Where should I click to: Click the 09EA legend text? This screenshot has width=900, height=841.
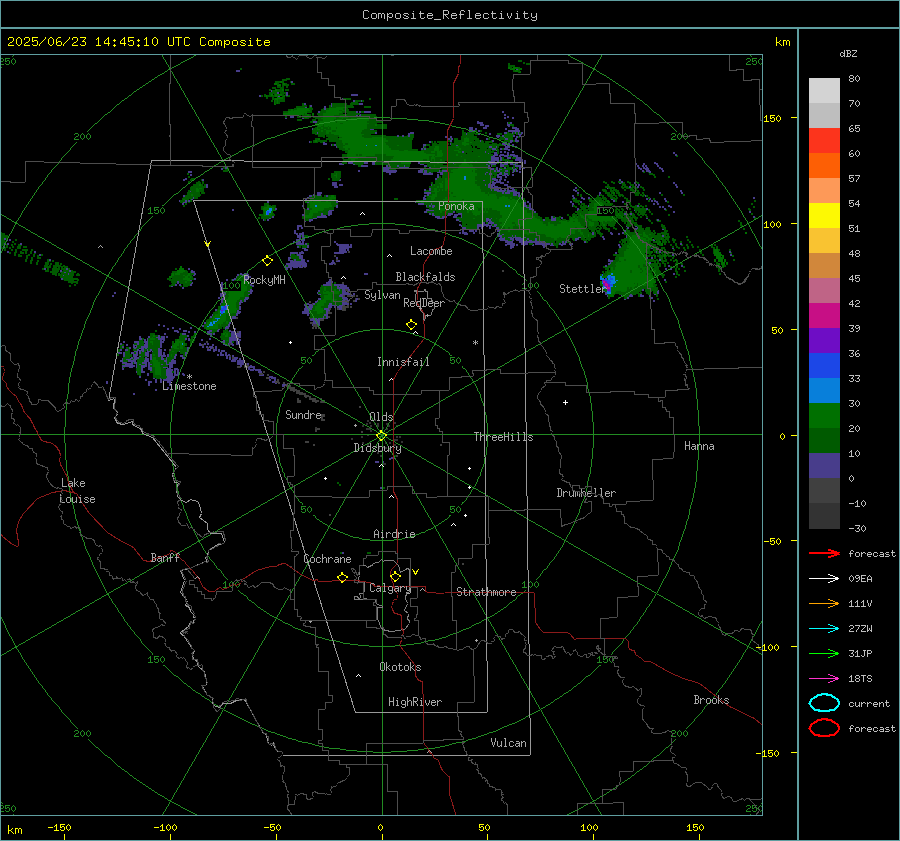click(x=860, y=579)
